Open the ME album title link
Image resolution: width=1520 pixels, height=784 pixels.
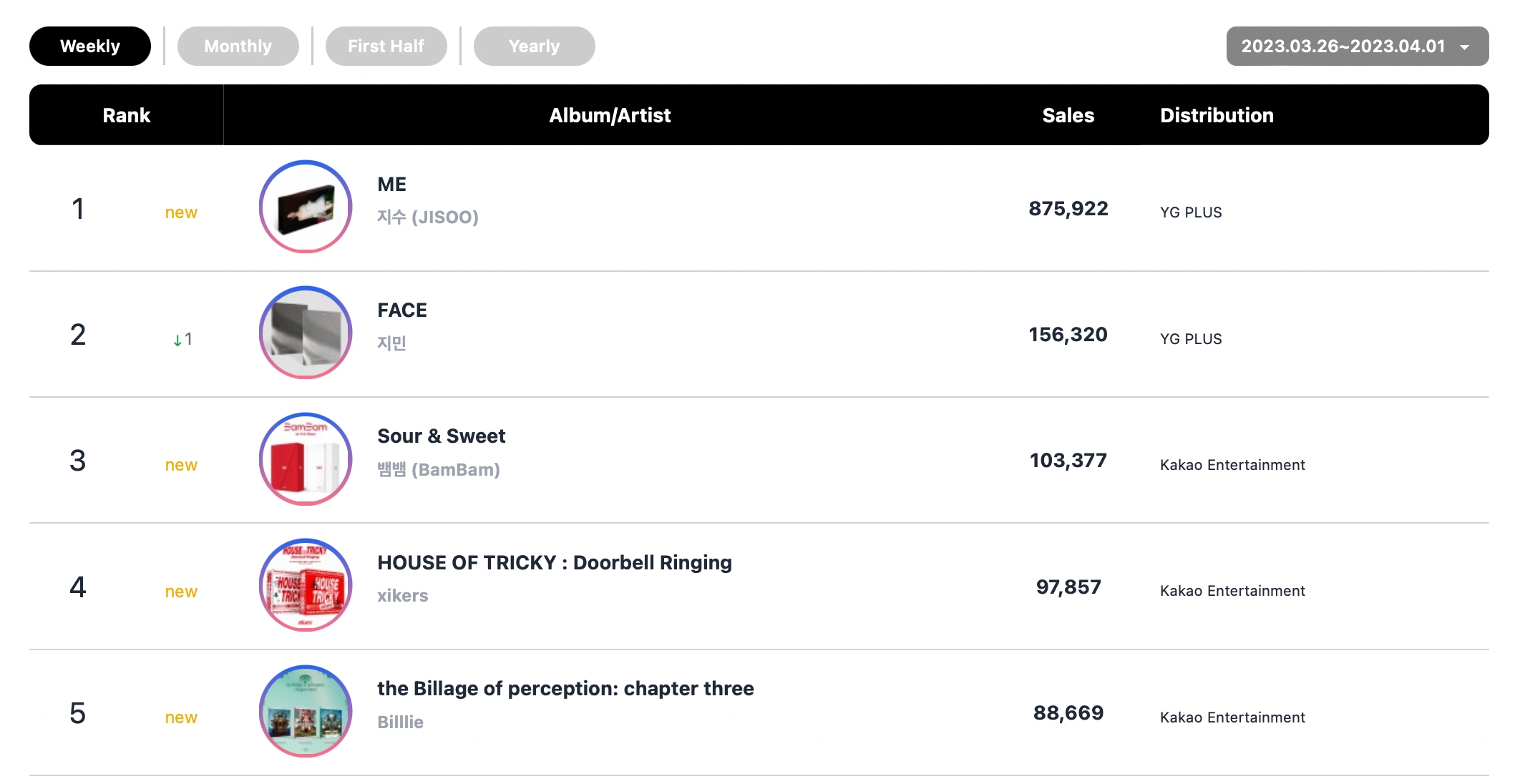point(392,185)
